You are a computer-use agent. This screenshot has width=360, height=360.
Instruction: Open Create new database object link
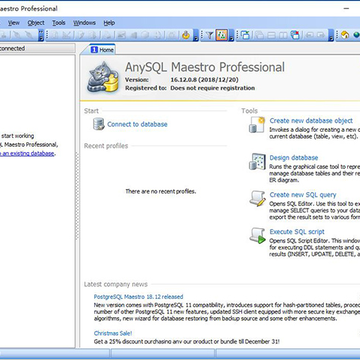pos(311,120)
